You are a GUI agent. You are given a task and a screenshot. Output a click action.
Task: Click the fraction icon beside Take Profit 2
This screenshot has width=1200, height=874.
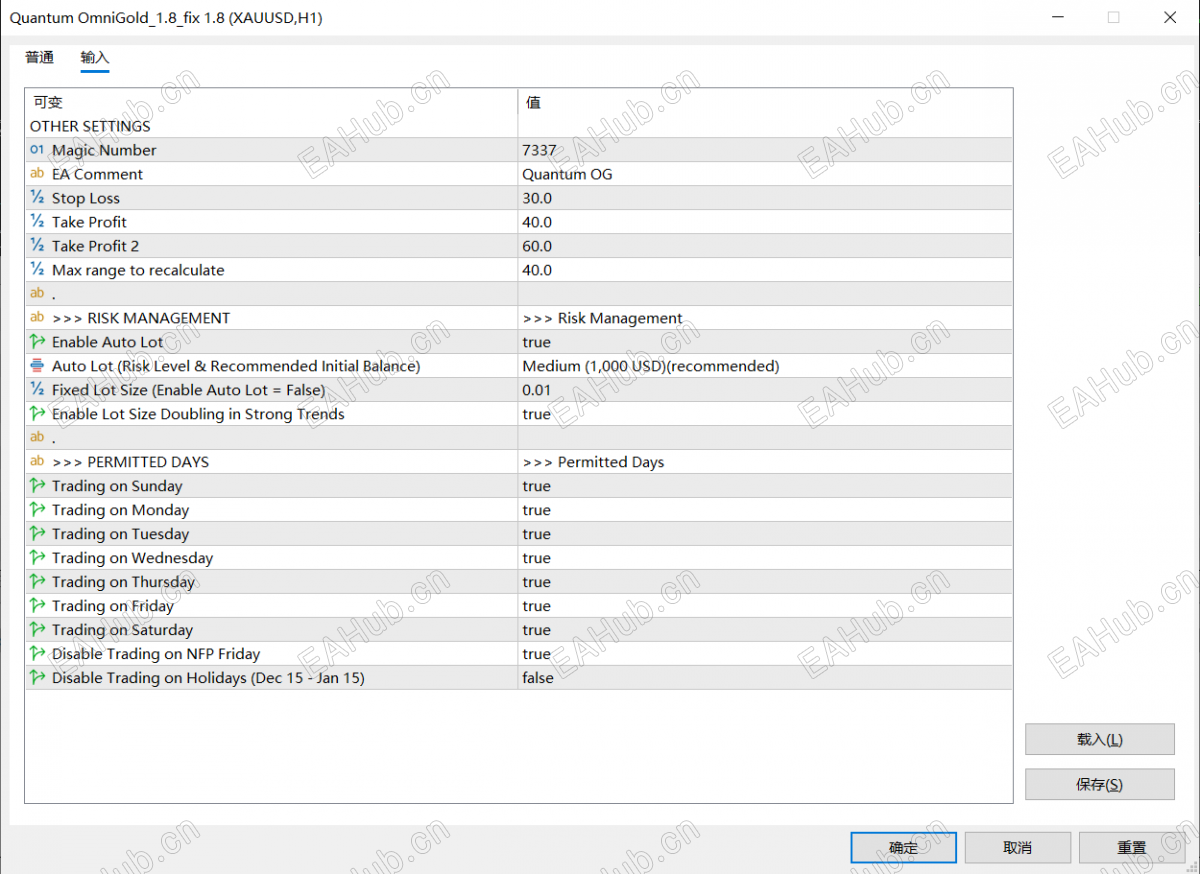[x=37, y=246]
